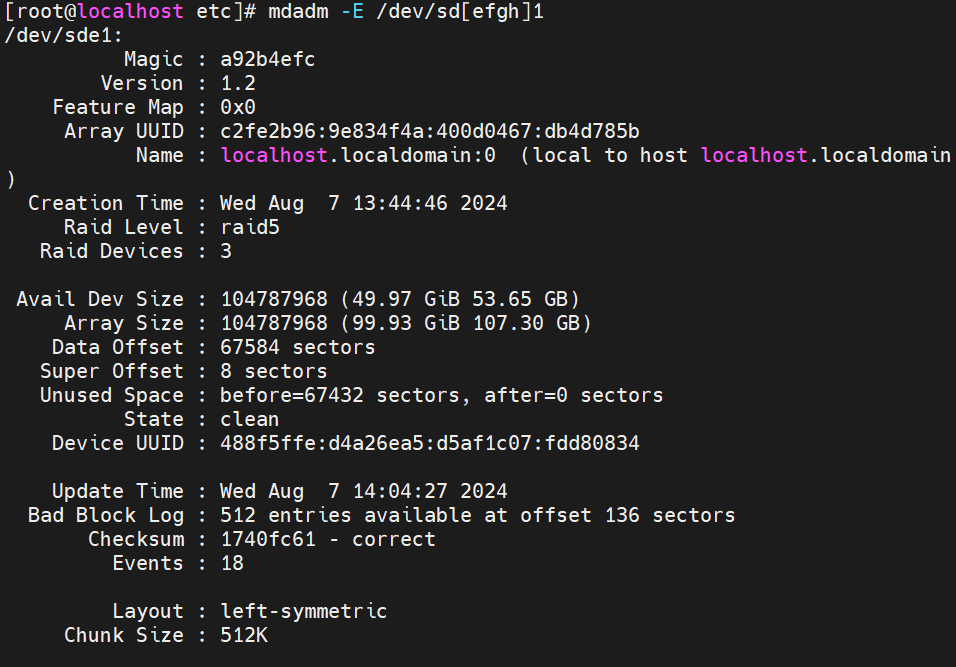Click the raid5 Raid Level value
Image resolution: width=956 pixels, height=667 pixels.
point(250,227)
